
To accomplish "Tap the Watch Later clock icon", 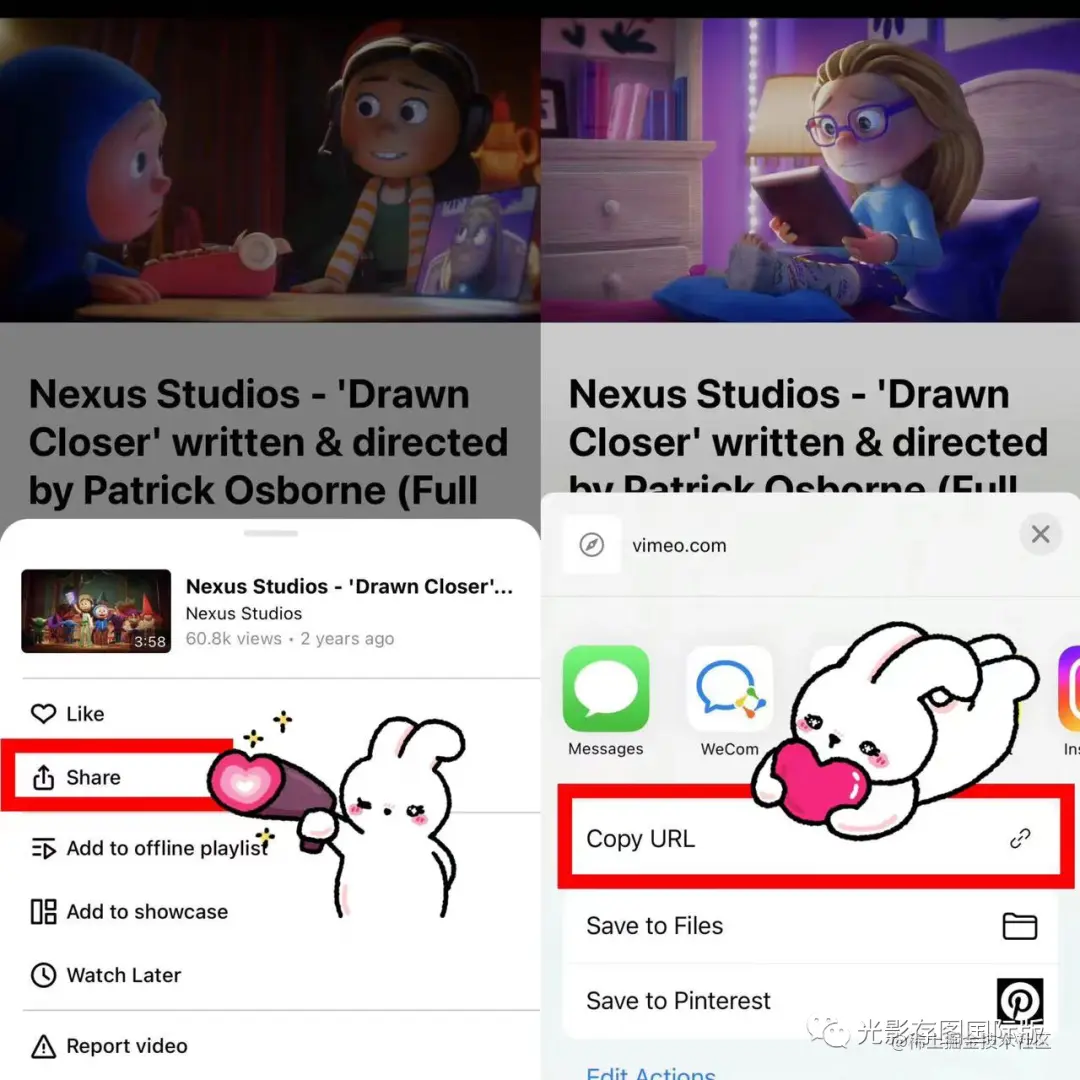I will [x=43, y=975].
